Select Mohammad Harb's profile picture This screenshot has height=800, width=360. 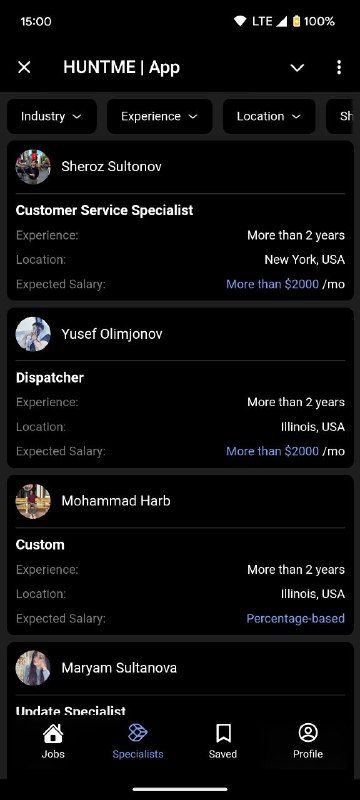pos(33,501)
